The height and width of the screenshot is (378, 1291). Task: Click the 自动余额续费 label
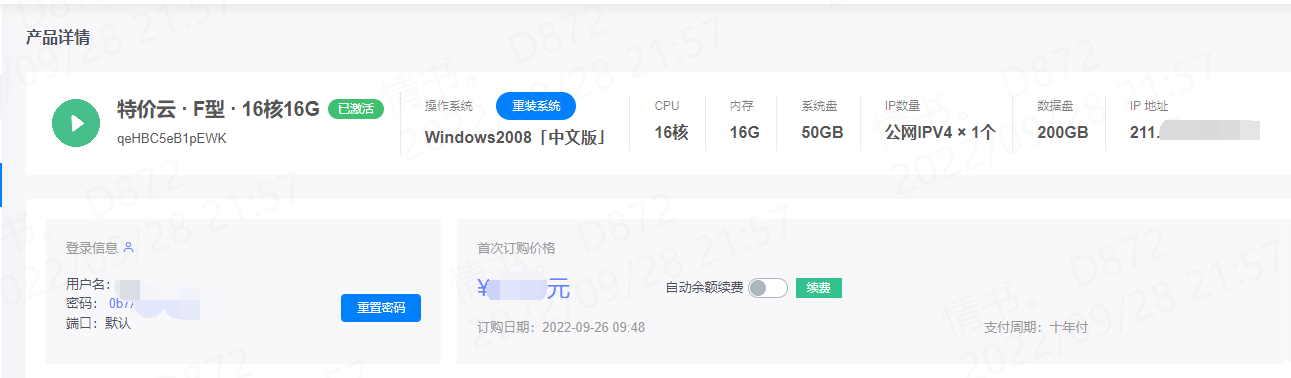(x=704, y=288)
